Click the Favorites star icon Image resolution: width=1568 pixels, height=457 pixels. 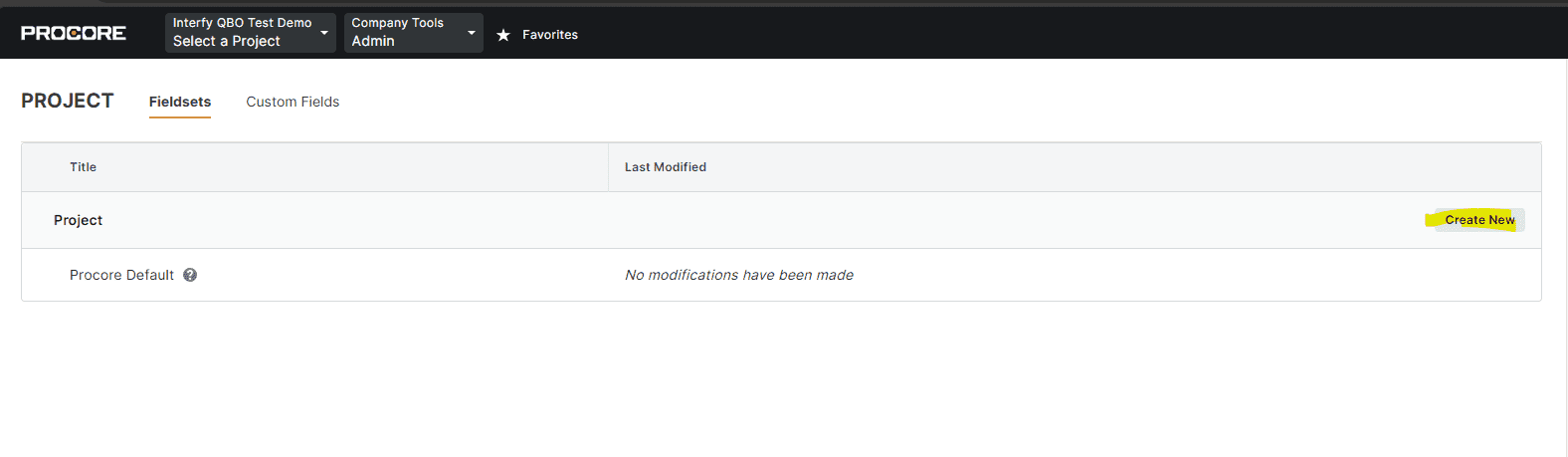pos(503,35)
